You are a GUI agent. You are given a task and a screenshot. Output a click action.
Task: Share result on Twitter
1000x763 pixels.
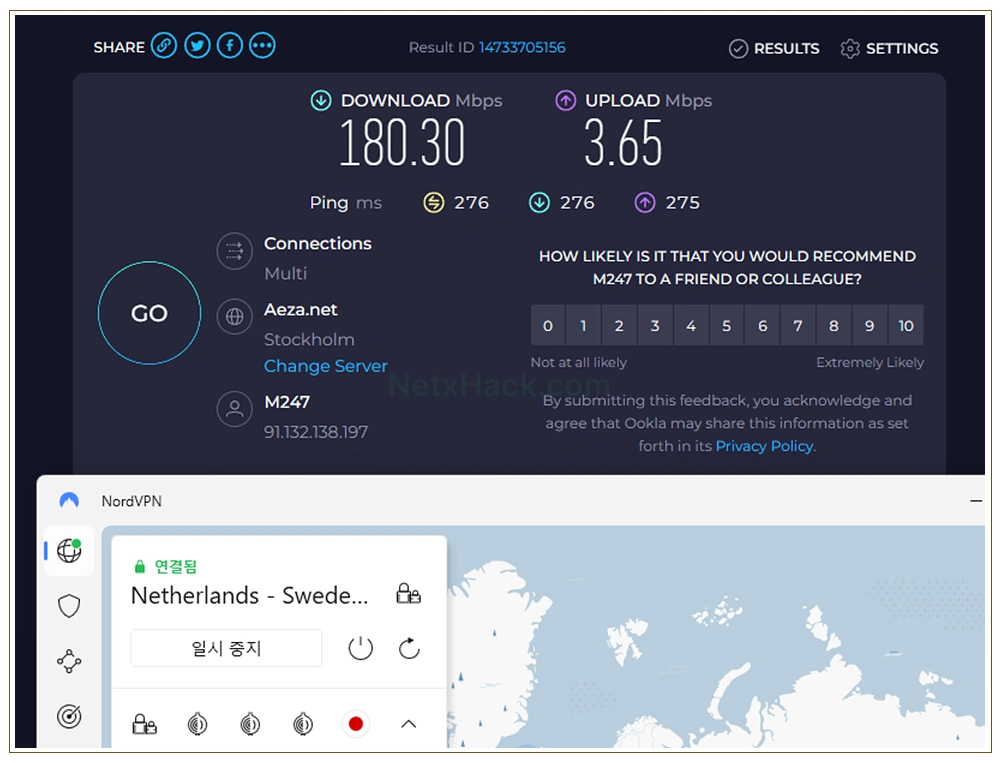pos(197,46)
